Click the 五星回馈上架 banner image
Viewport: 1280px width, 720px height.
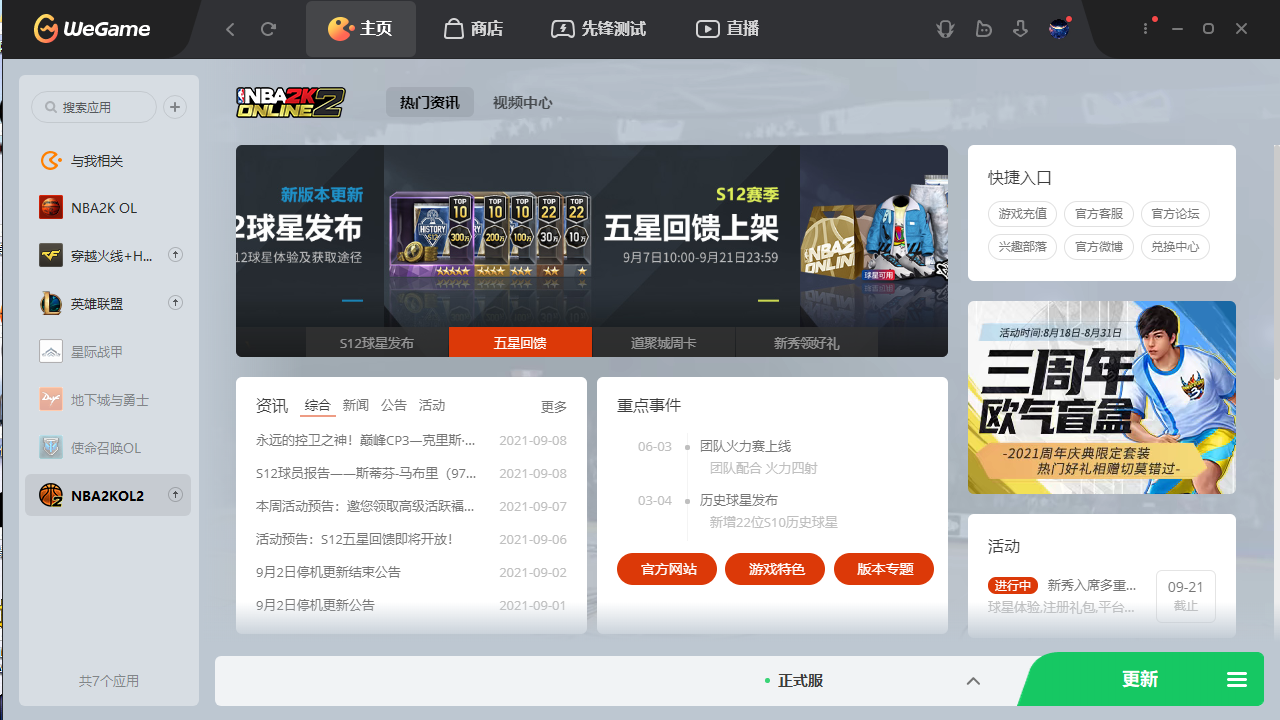pos(592,236)
